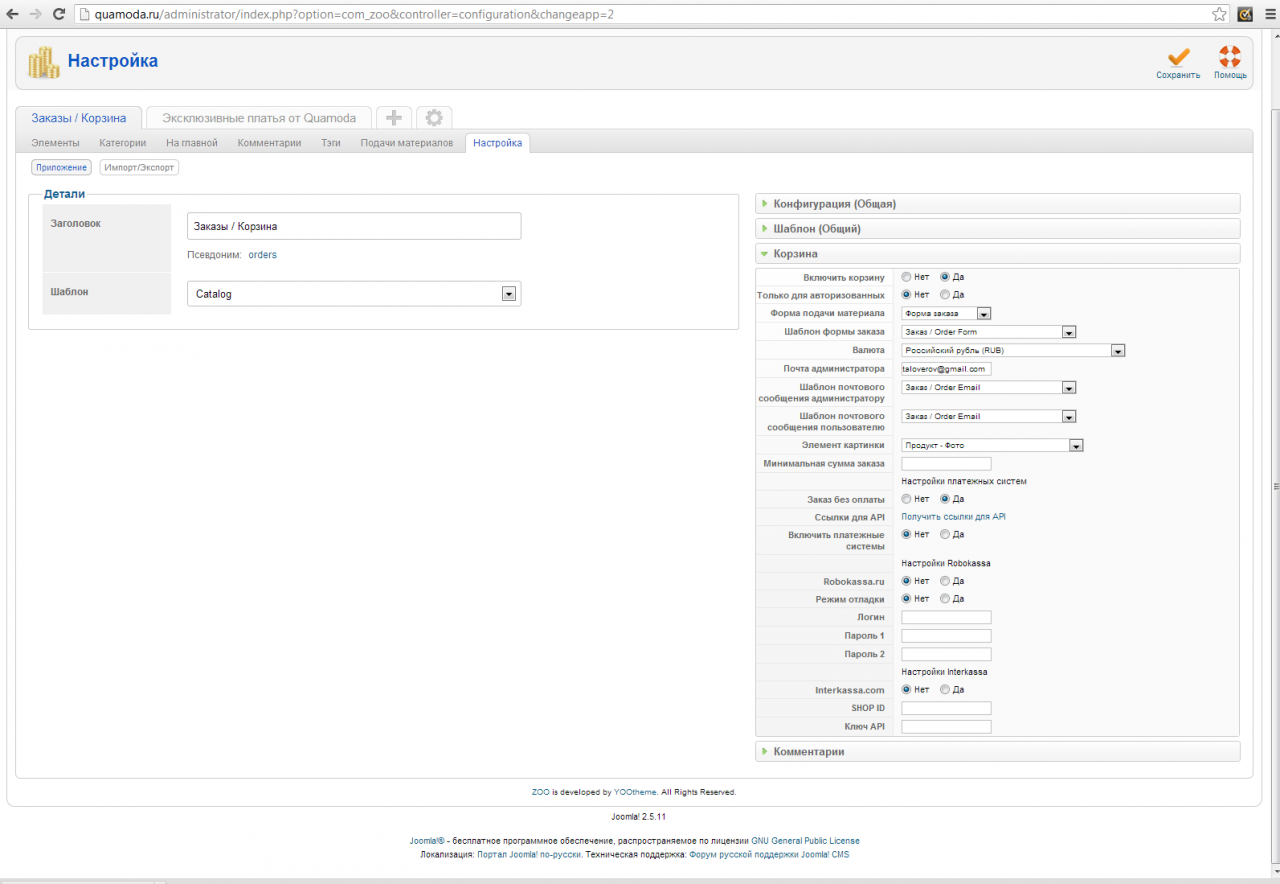This screenshot has width=1280, height=884.
Task: Open the Комментарии tab in top menu
Action: click(x=269, y=143)
